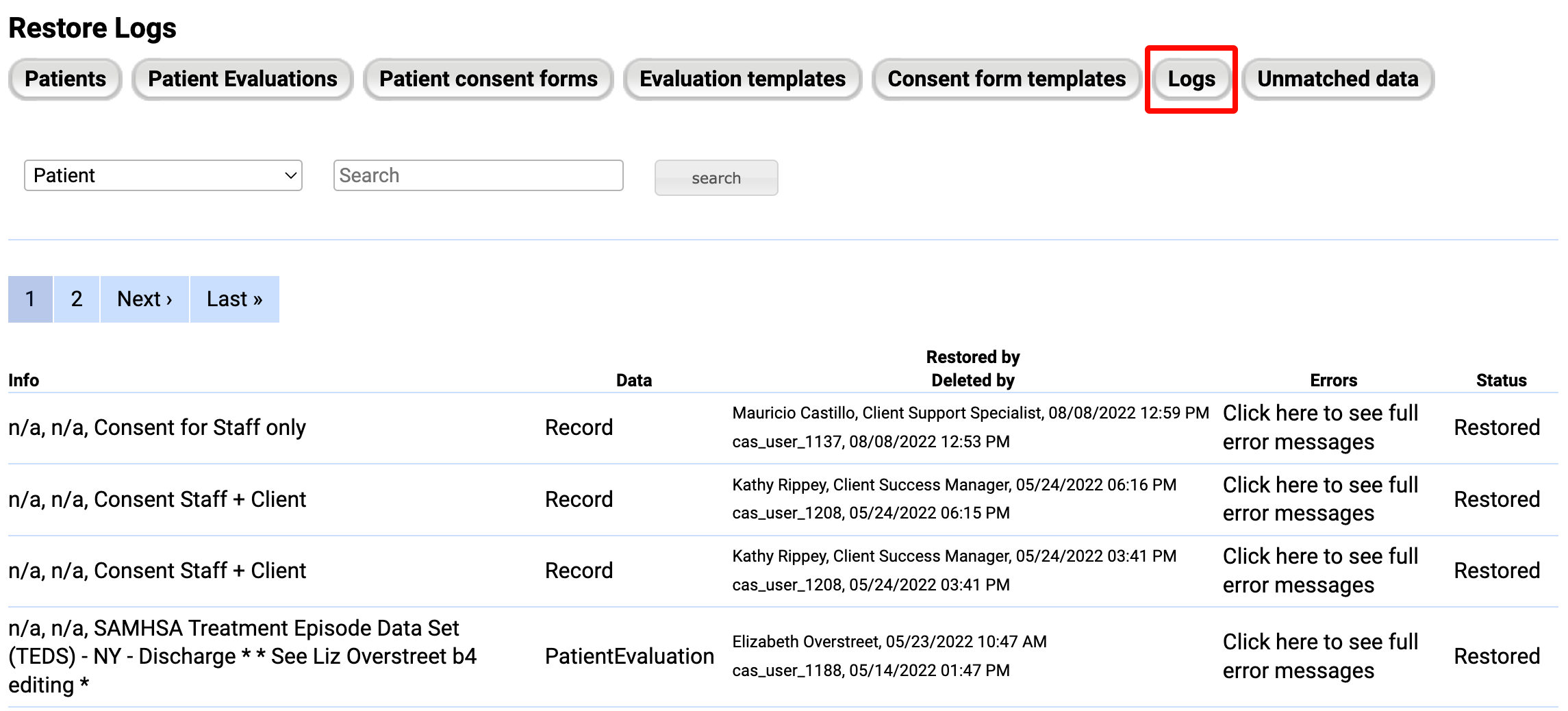Jump to the Last page of logs
This screenshot has height=711, width=1568.
pyautogui.click(x=234, y=299)
